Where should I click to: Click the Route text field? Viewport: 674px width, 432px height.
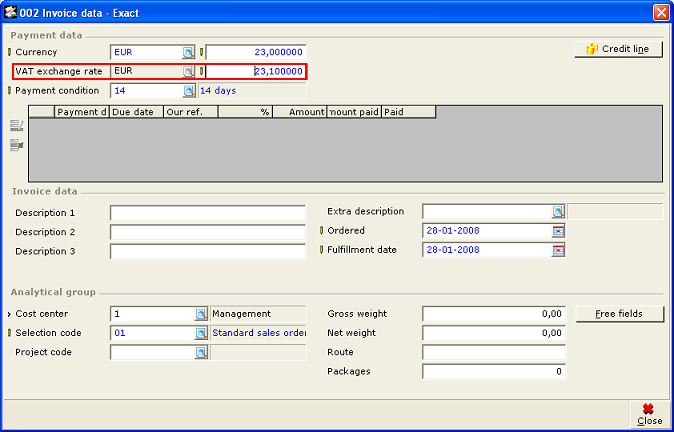coord(494,353)
